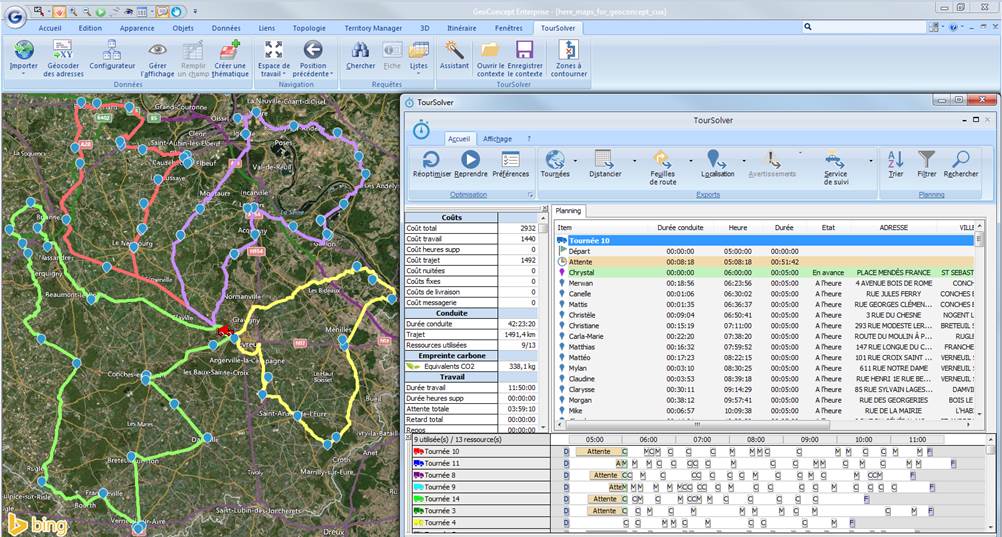Click Gérer l'affichage eye icon
This screenshot has width=1002, height=537.
[157, 51]
